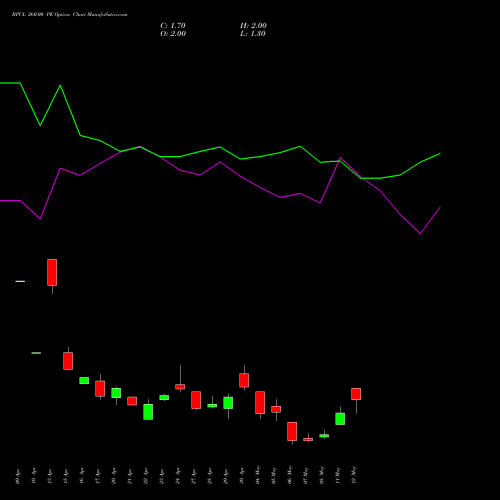Click the '08 May' date axis label
This screenshot has width=500, height=500.
point(322,475)
